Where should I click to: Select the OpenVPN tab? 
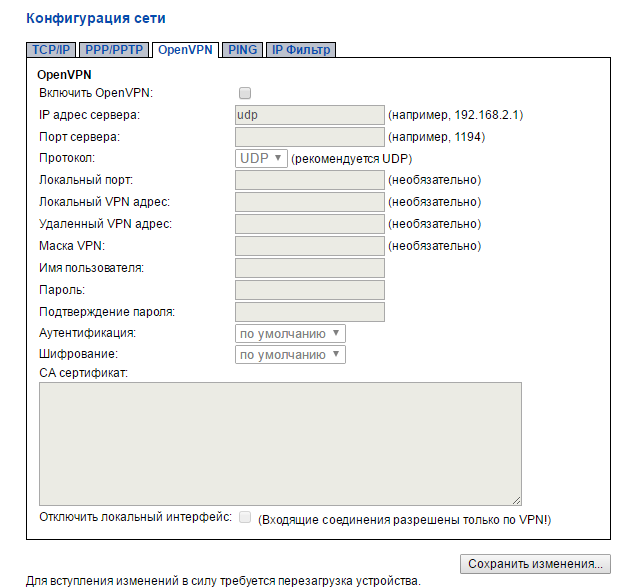coord(185,50)
